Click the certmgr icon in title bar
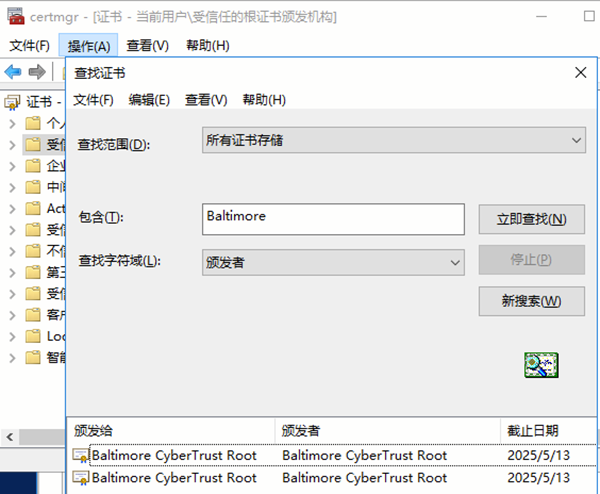 (14, 17)
